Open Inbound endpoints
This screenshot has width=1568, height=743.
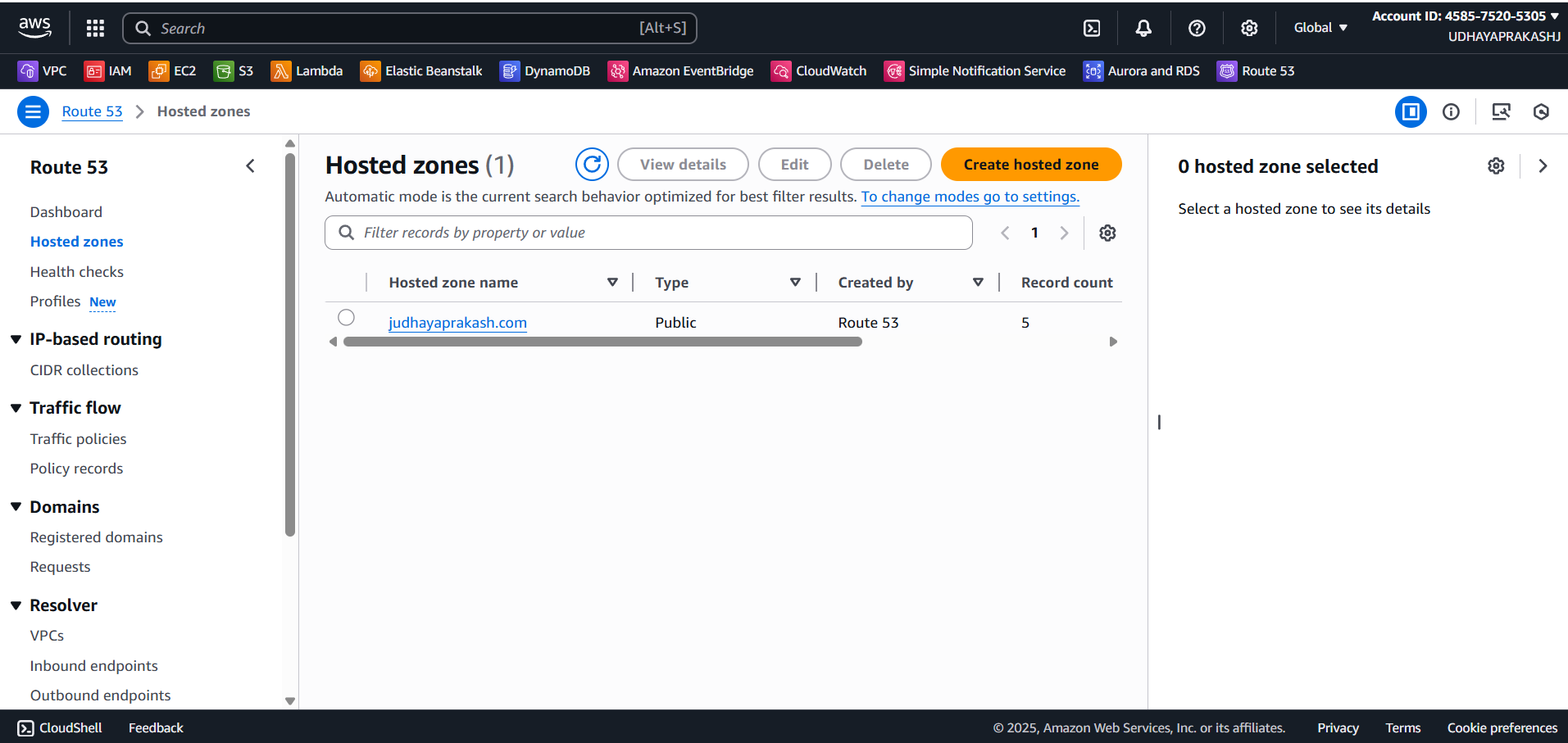pos(94,666)
